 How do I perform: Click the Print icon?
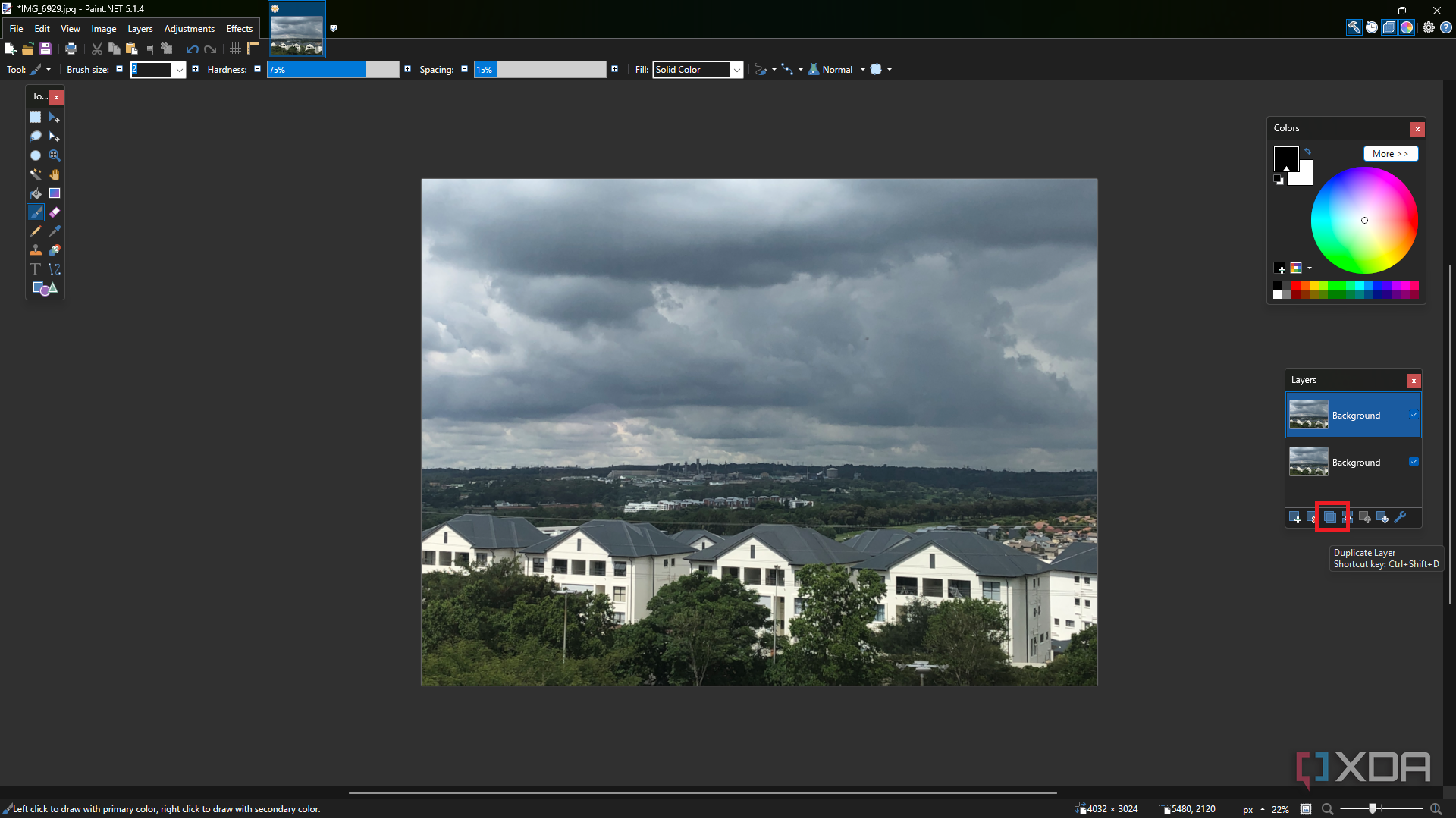(x=71, y=49)
